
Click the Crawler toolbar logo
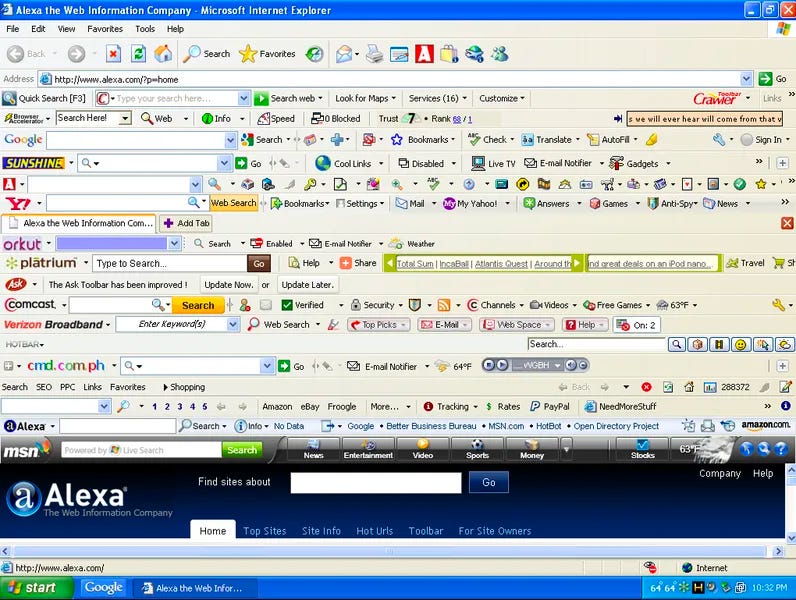coord(716,98)
